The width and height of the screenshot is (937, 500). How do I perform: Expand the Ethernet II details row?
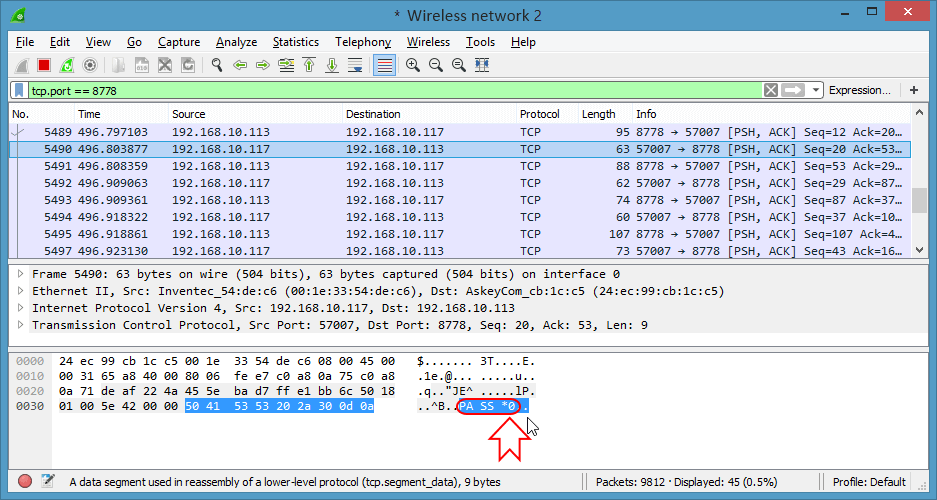point(21,291)
